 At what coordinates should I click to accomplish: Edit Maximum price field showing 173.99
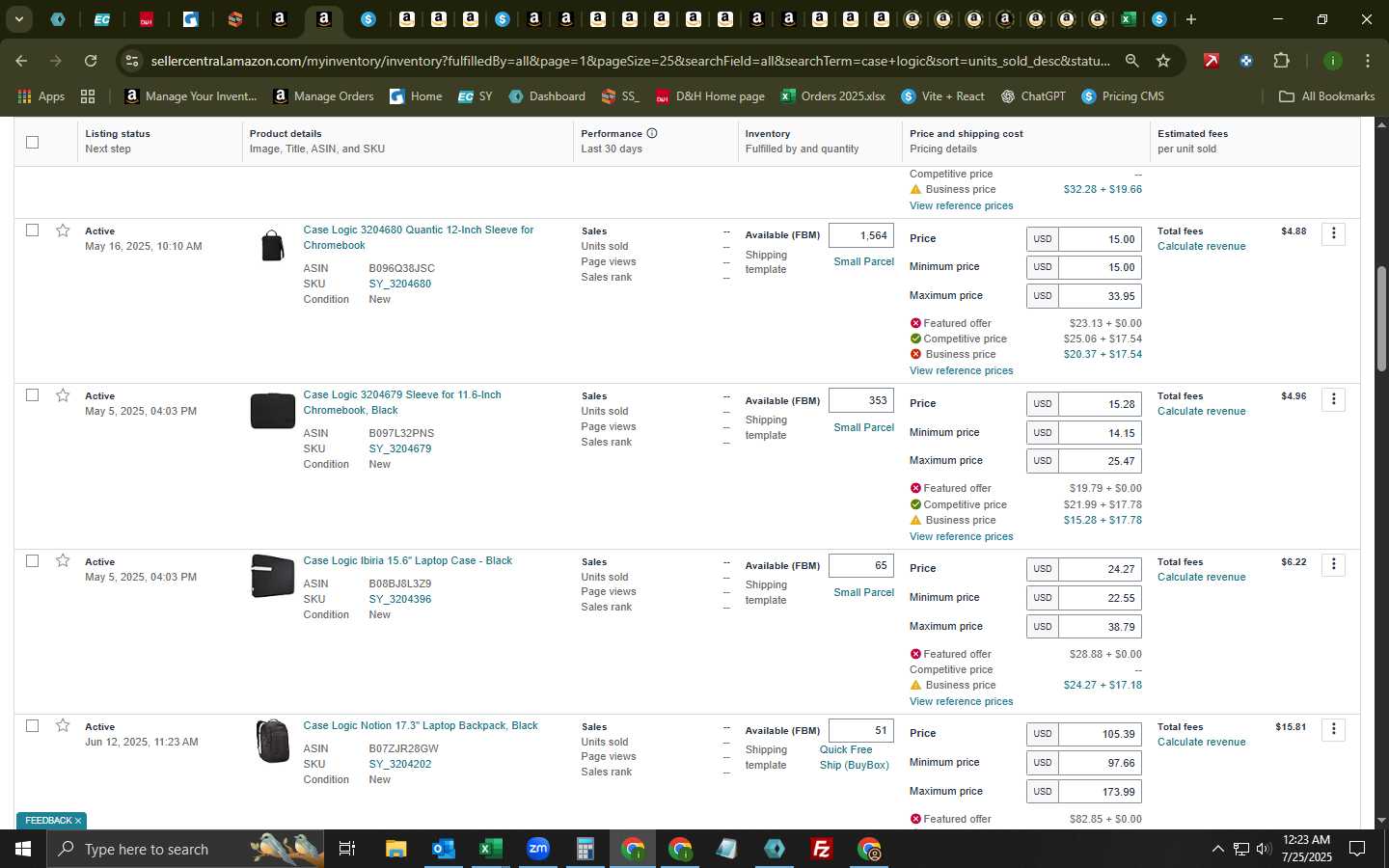point(1100,792)
